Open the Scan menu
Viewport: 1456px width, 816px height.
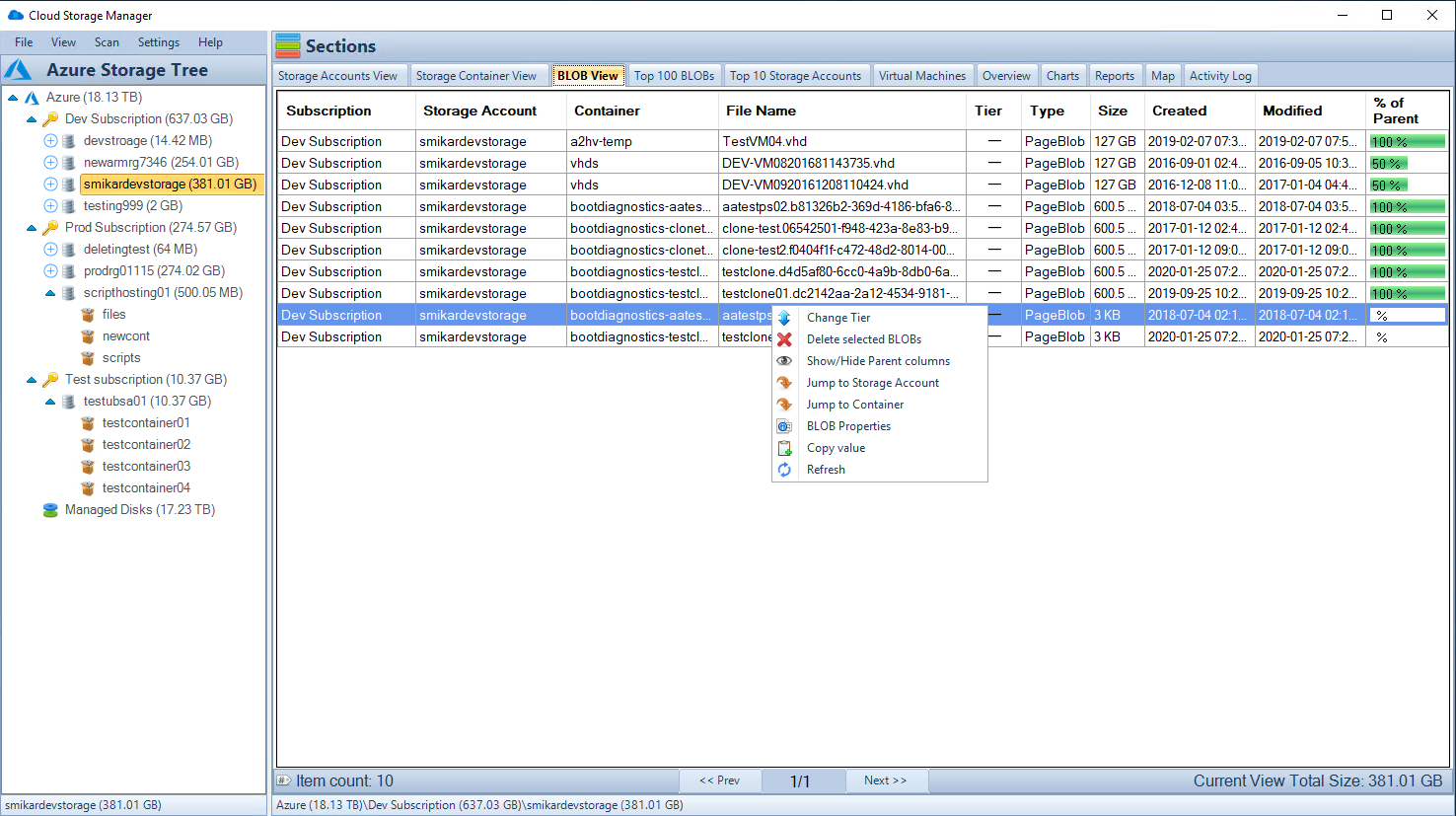click(107, 42)
